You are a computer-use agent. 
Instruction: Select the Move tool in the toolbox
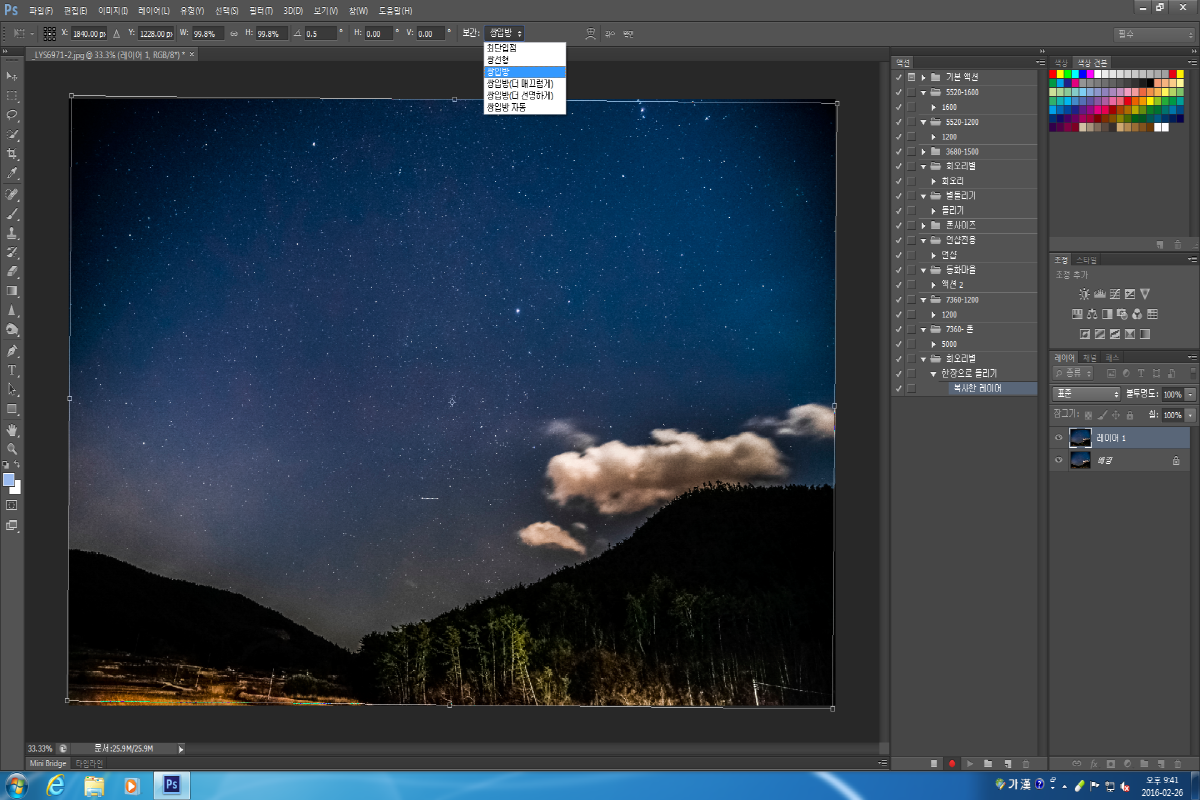click(x=12, y=77)
